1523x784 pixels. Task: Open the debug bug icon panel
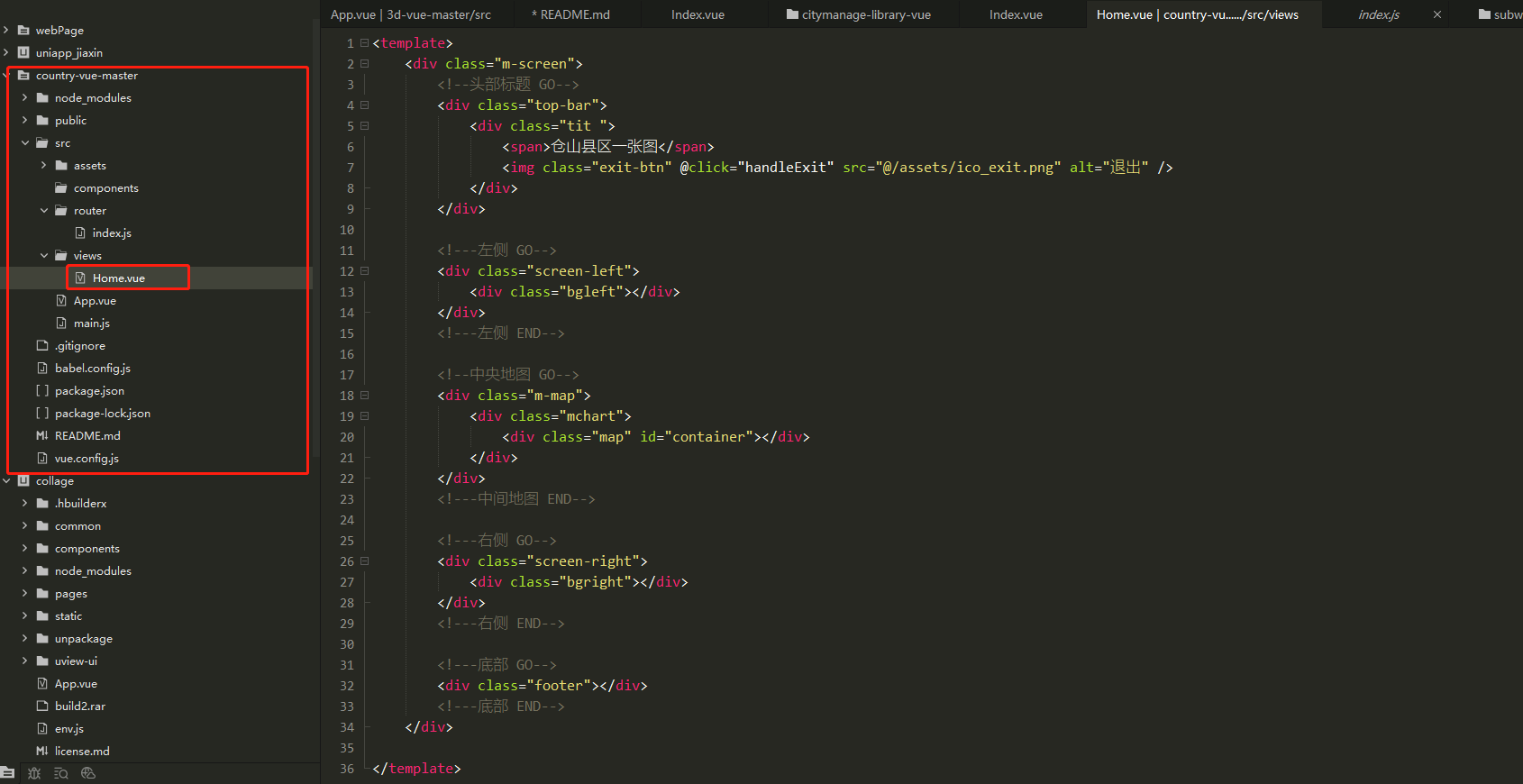[34, 773]
